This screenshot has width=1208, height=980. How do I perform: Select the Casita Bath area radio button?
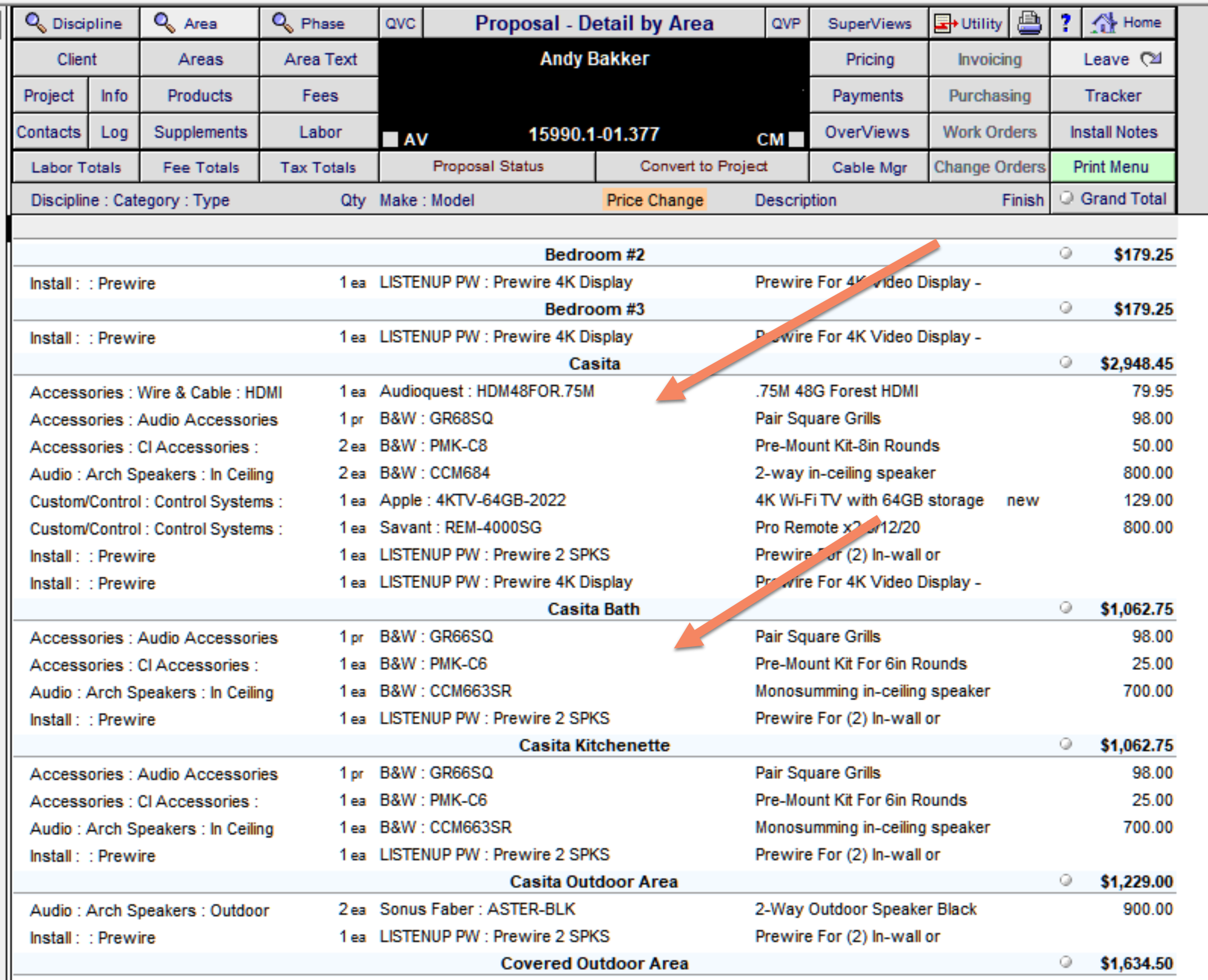(x=1066, y=608)
